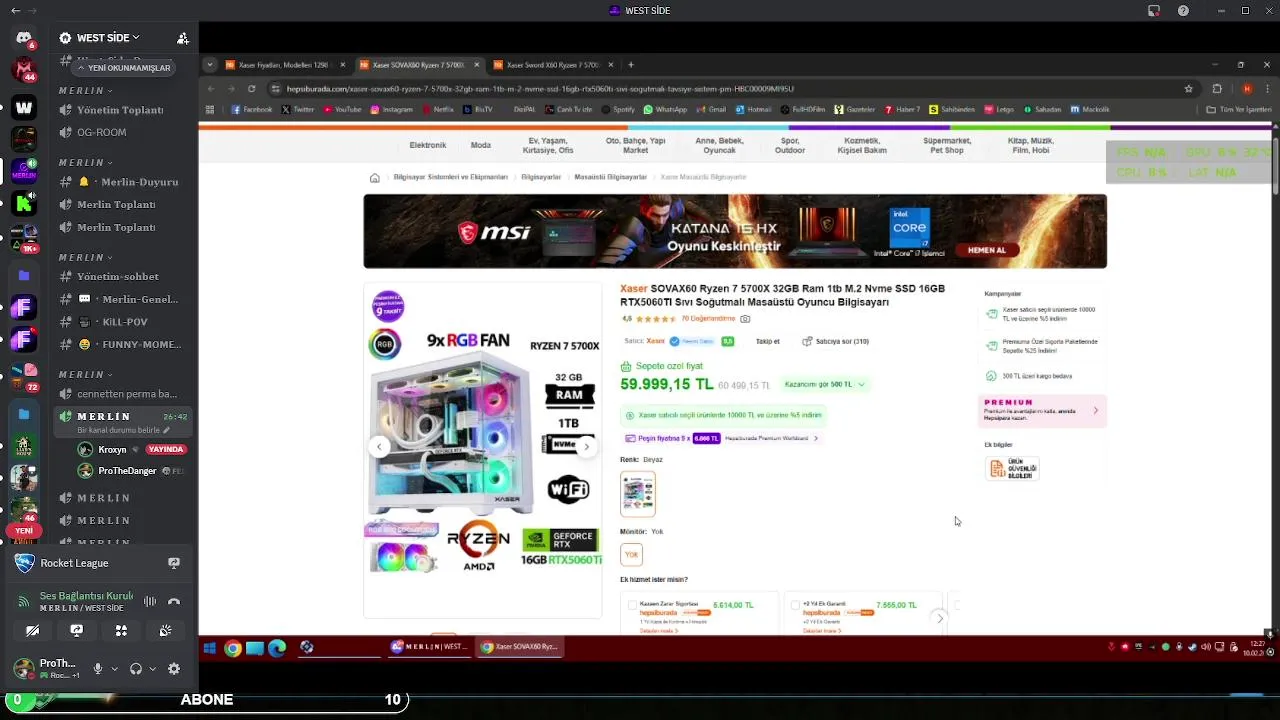Screen dimensions: 1280x720
Task: Open the green K server icon
Action: click(24, 204)
